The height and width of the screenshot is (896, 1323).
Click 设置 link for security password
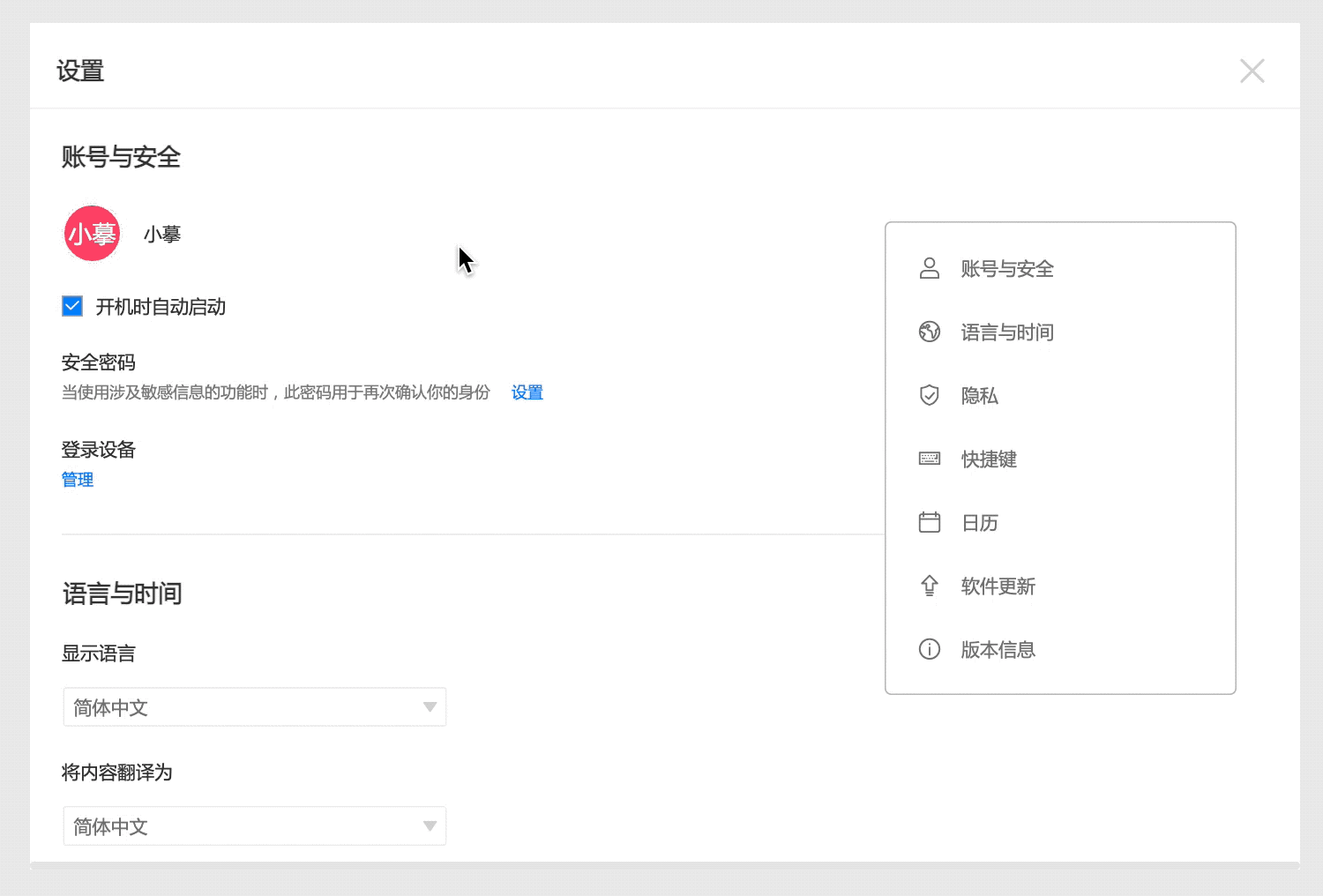click(x=527, y=392)
